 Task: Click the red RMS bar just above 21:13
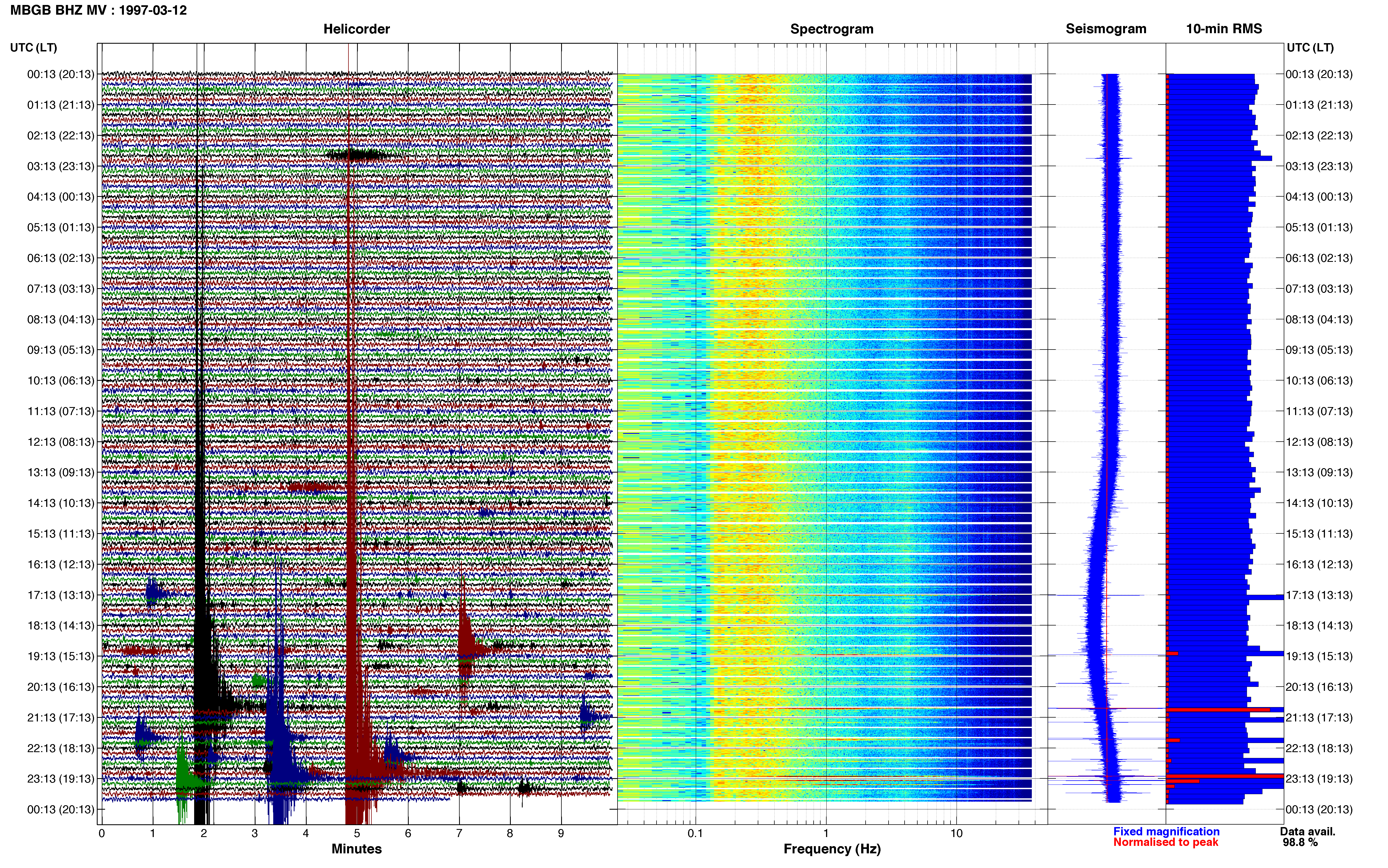click(x=1218, y=710)
